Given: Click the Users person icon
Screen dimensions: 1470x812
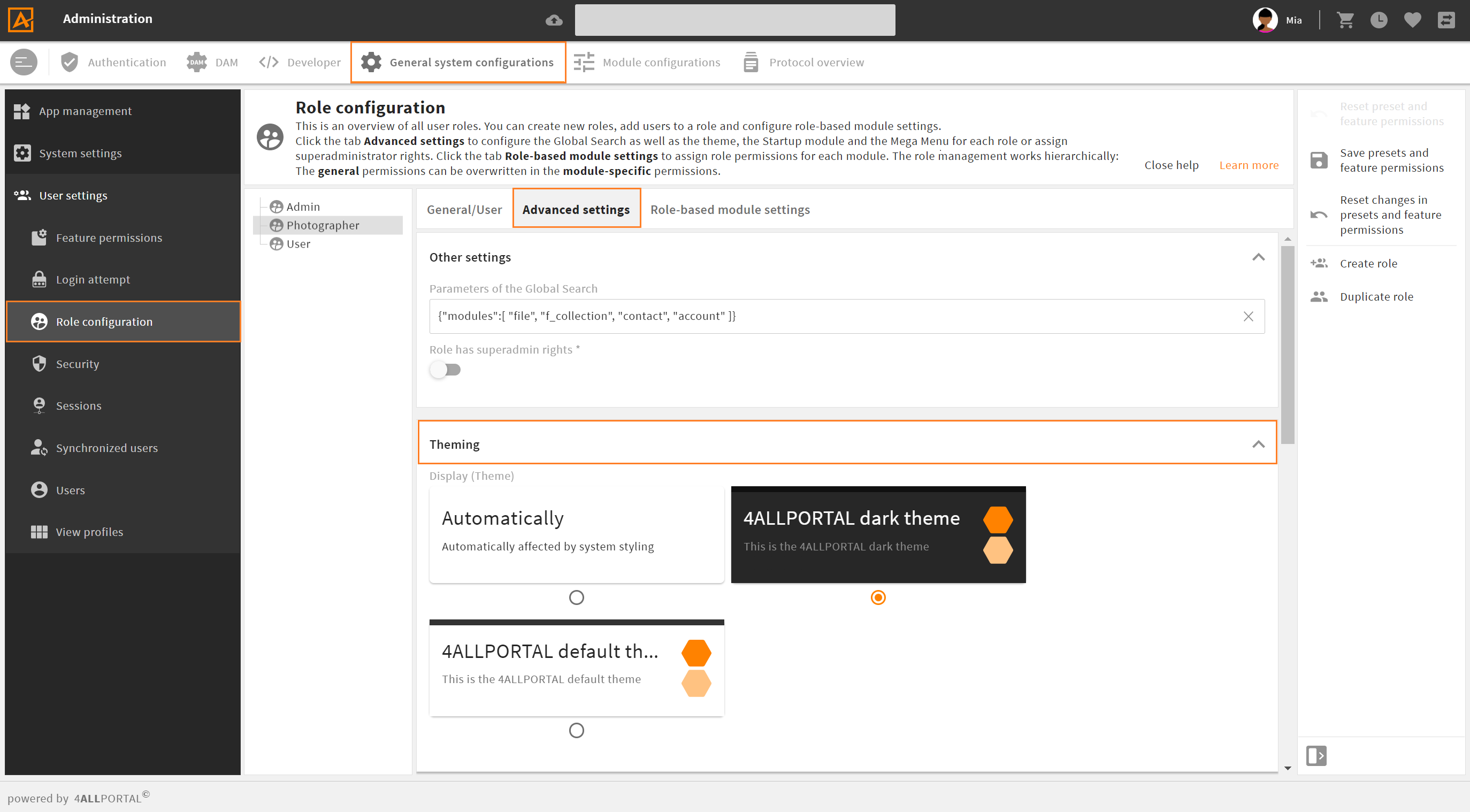Looking at the screenshot, I should pos(39,490).
